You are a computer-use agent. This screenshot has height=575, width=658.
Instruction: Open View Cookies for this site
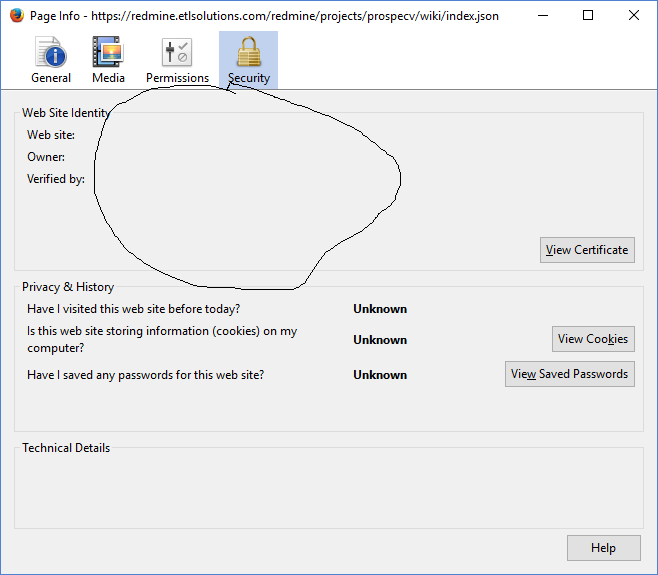[x=593, y=339]
